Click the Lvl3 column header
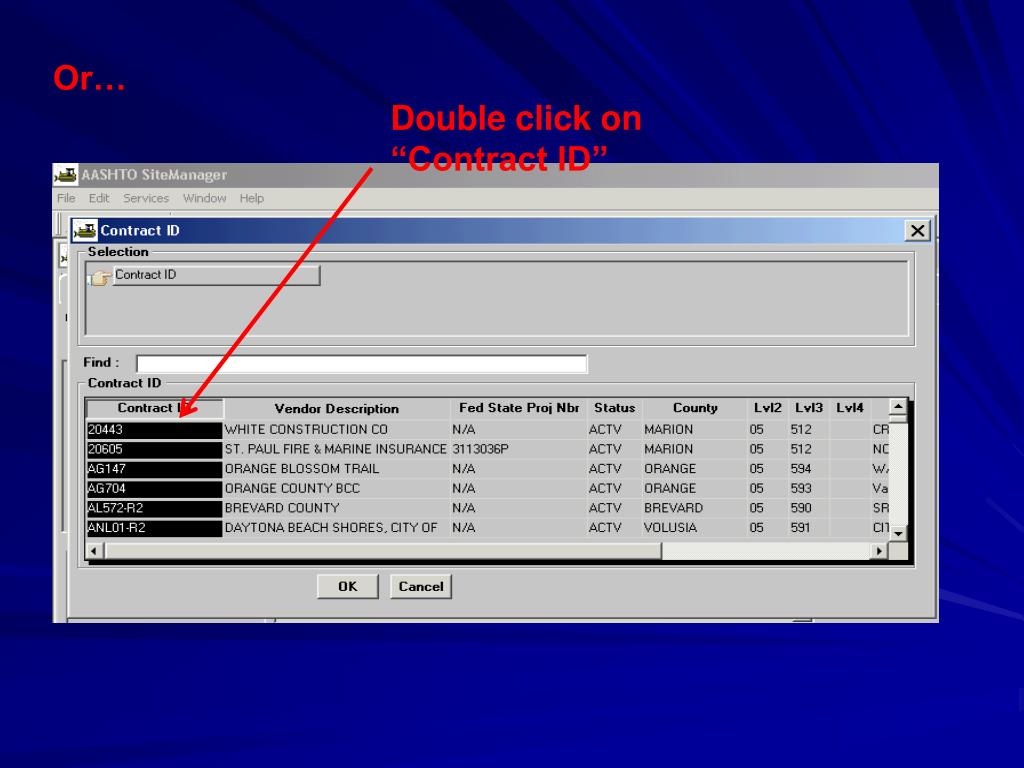The image size is (1024, 768). click(808, 408)
